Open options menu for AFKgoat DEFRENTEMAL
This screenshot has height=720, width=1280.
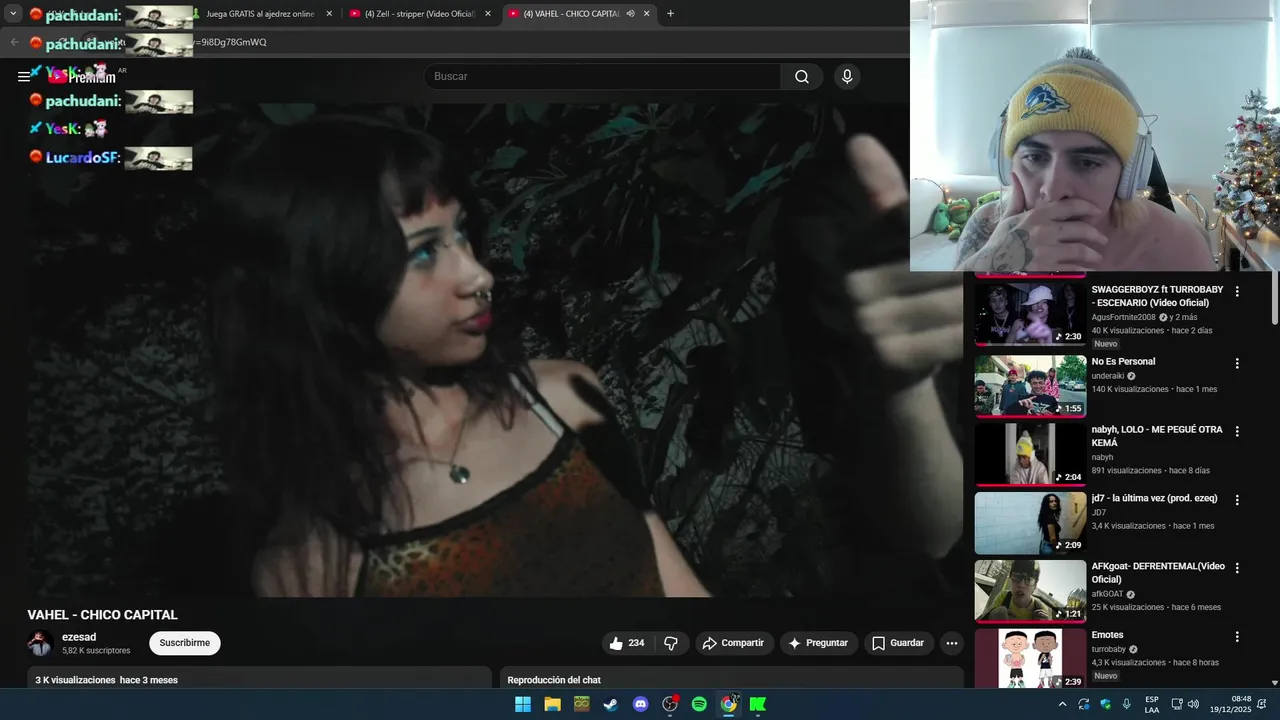tap(1237, 568)
